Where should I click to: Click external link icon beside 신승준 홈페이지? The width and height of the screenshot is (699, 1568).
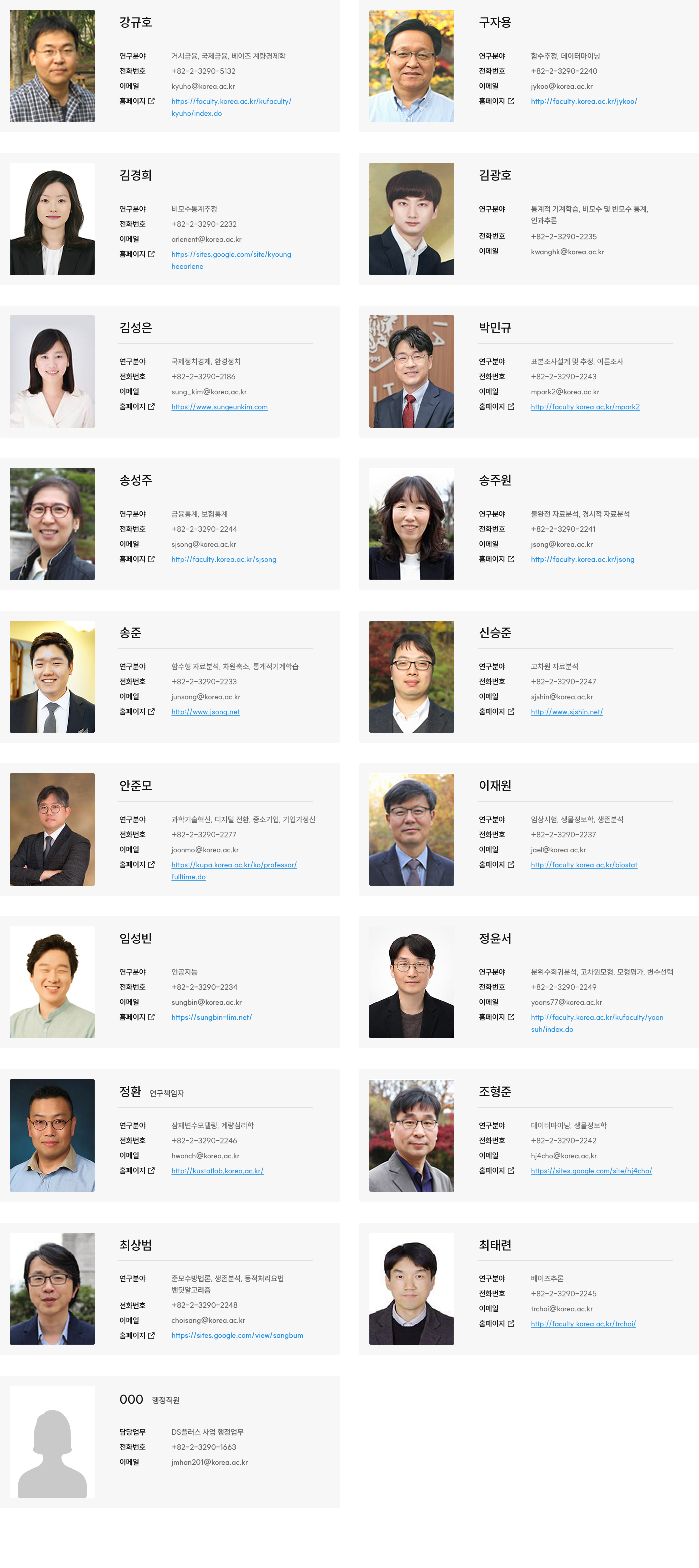(511, 711)
